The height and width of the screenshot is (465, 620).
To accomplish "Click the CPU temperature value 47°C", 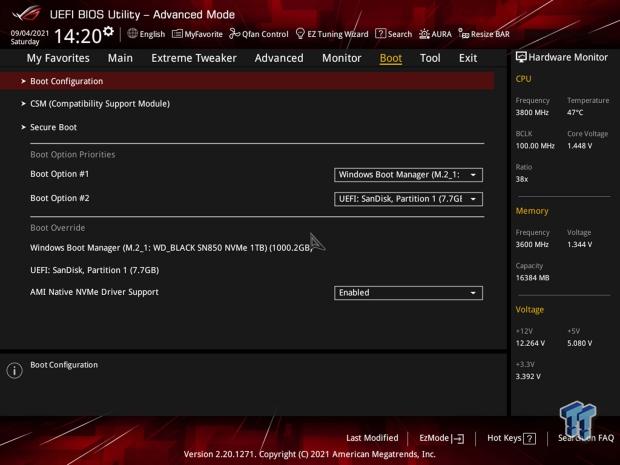I will click(x=575, y=113).
